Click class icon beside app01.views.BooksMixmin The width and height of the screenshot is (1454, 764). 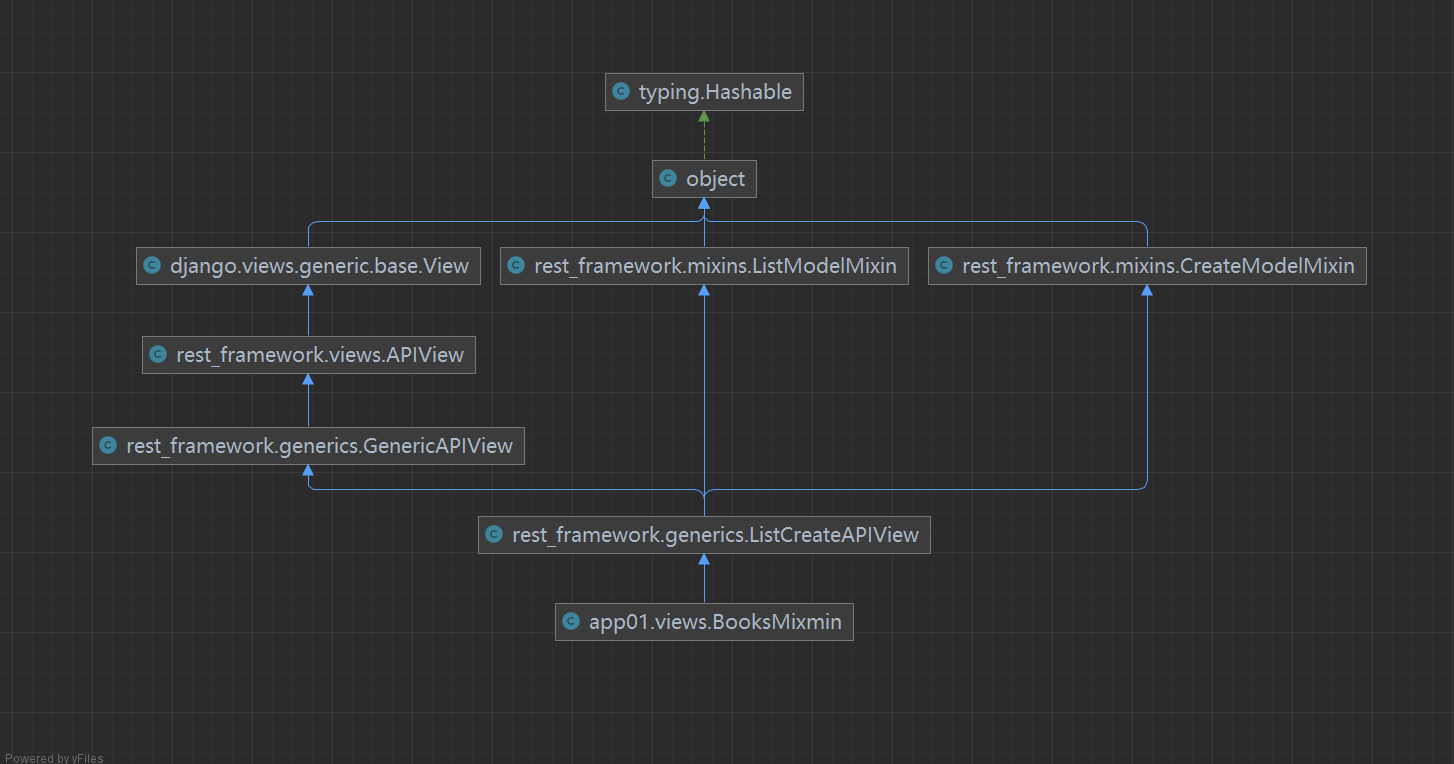tap(571, 622)
